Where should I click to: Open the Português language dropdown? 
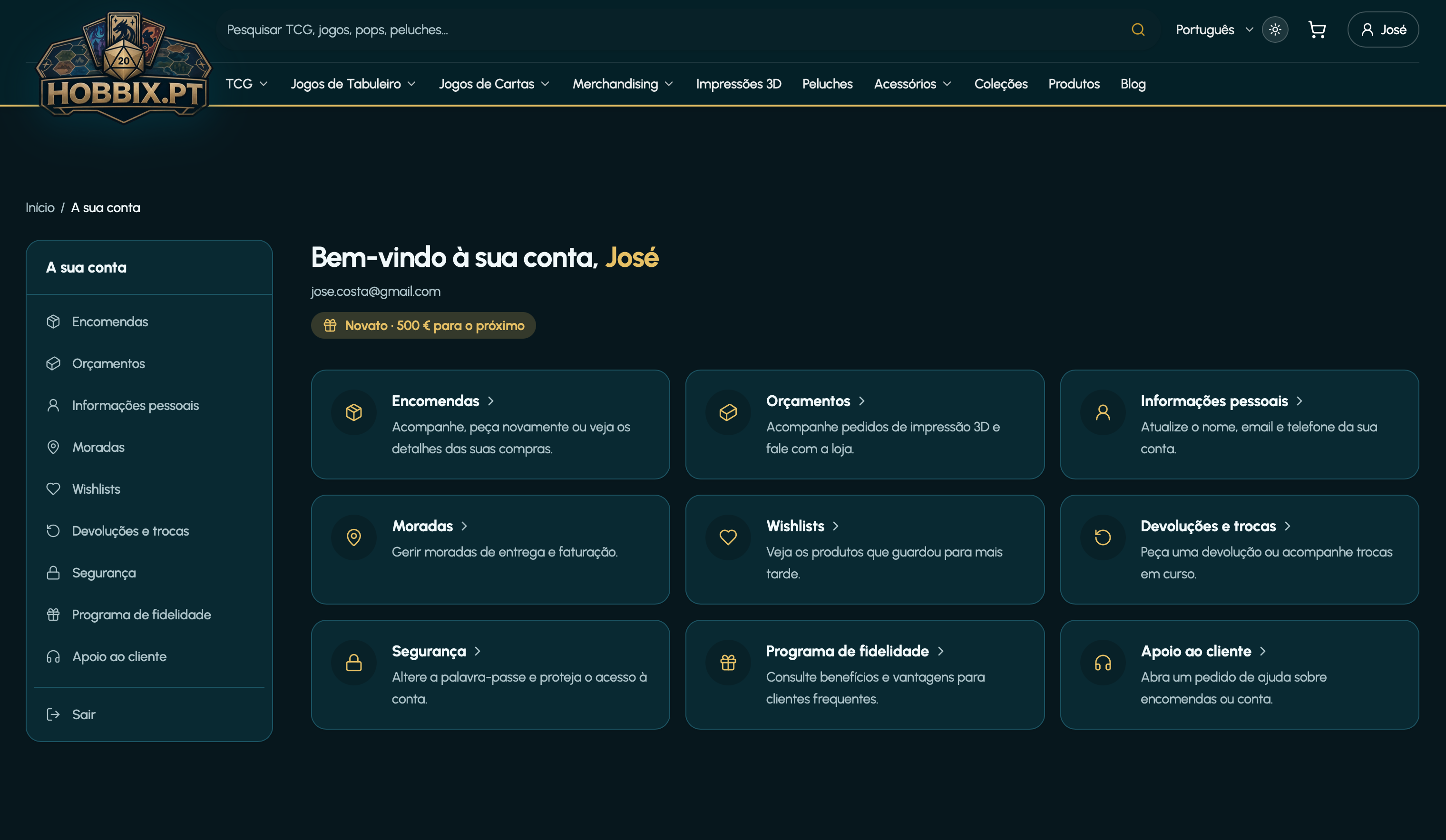[1214, 29]
